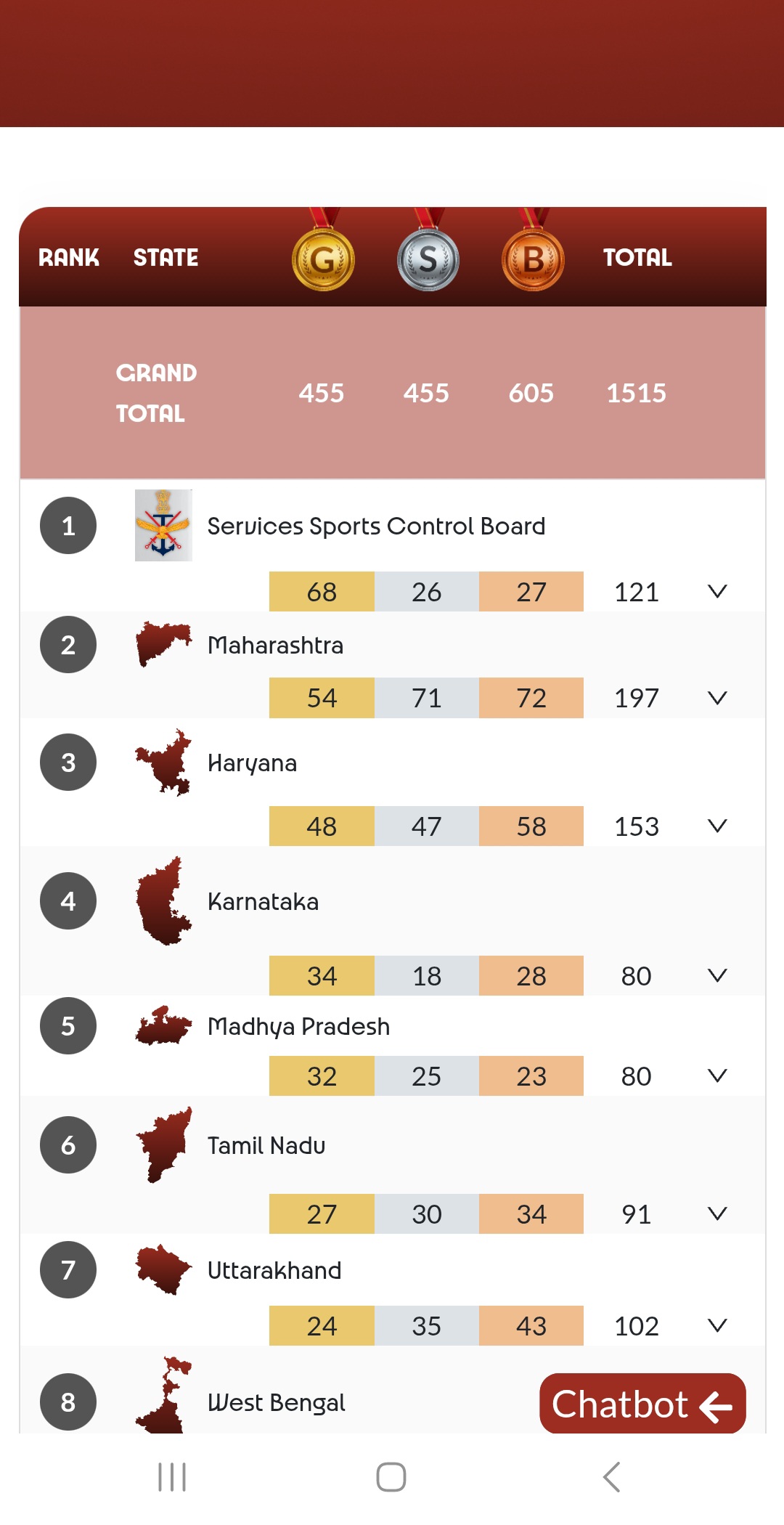The height and width of the screenshot is (1525, 784).
Task: Click the gold medal header icon
Action: (323, 259)
